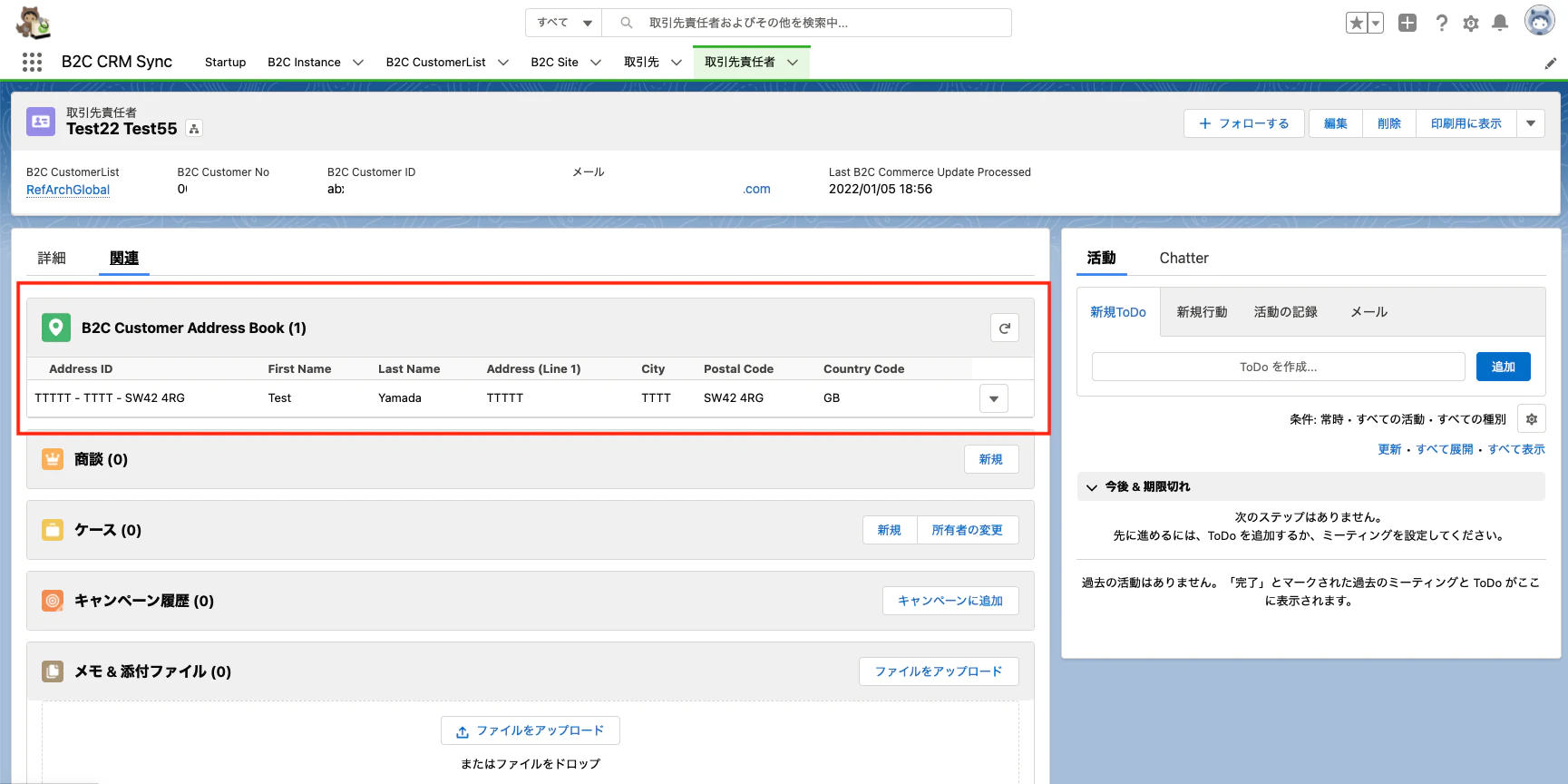The image size is (1568, 784).
Task: Click the 印刷用に表示 button
Action: [x=1466, y=123]
